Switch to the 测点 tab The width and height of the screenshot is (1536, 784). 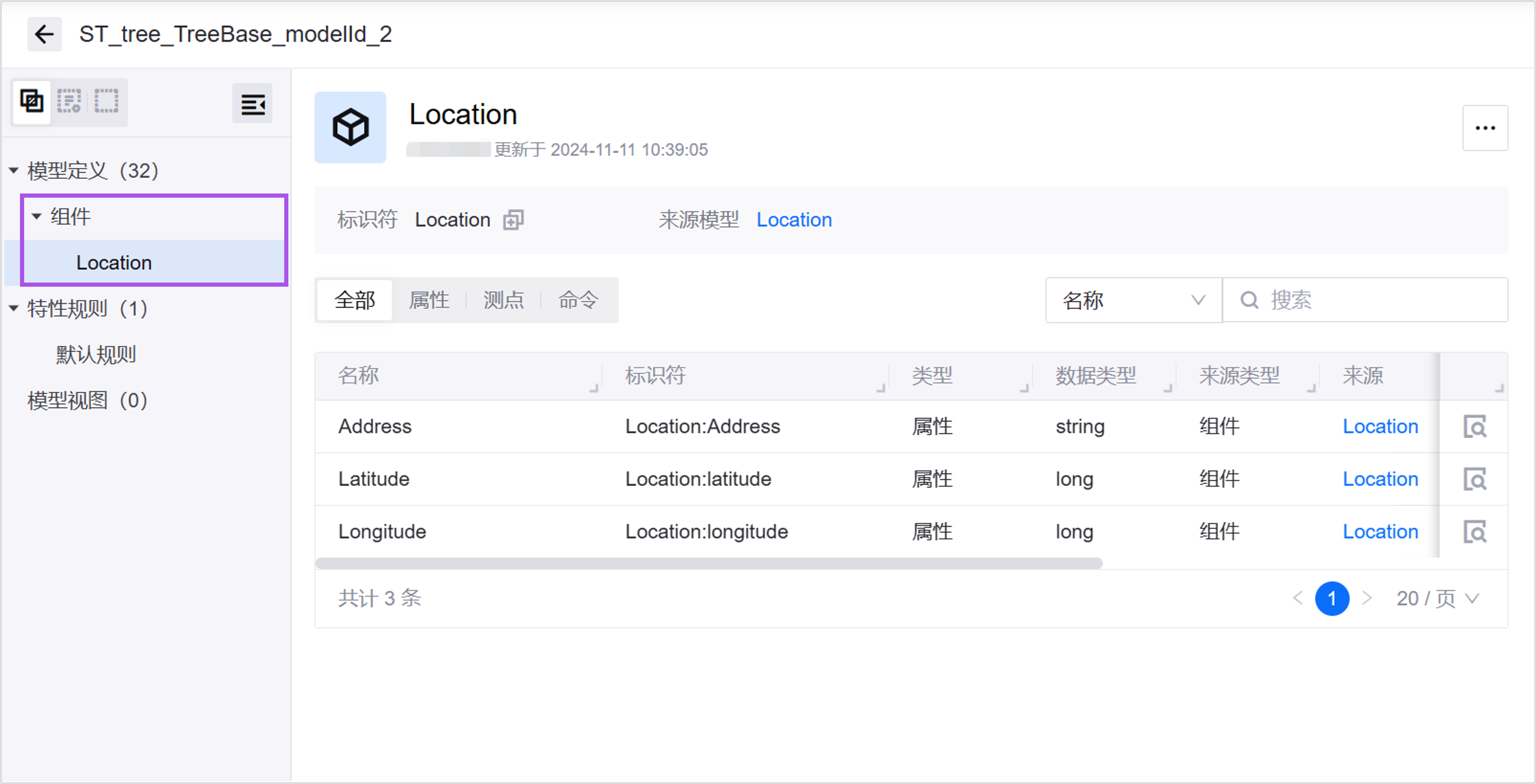pyautogui.click(x=503, y=300)
